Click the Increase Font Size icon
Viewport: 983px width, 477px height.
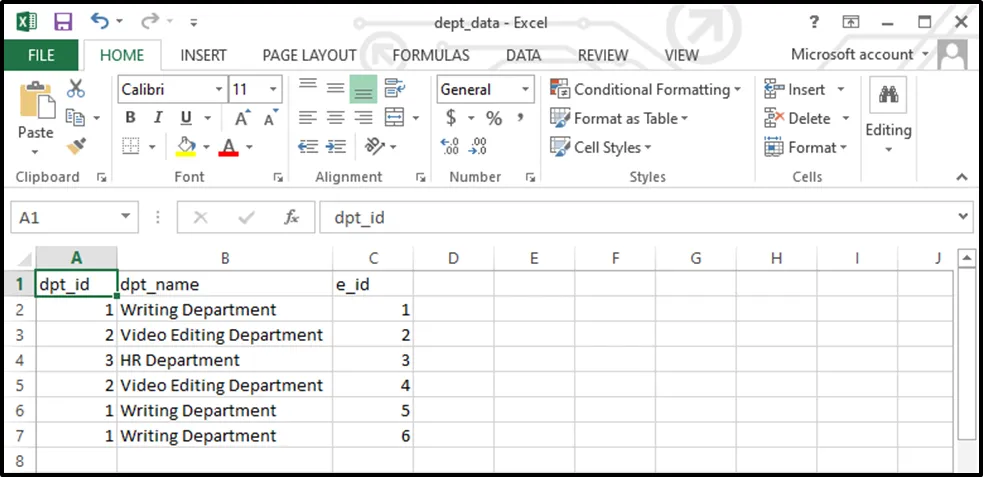244,118
